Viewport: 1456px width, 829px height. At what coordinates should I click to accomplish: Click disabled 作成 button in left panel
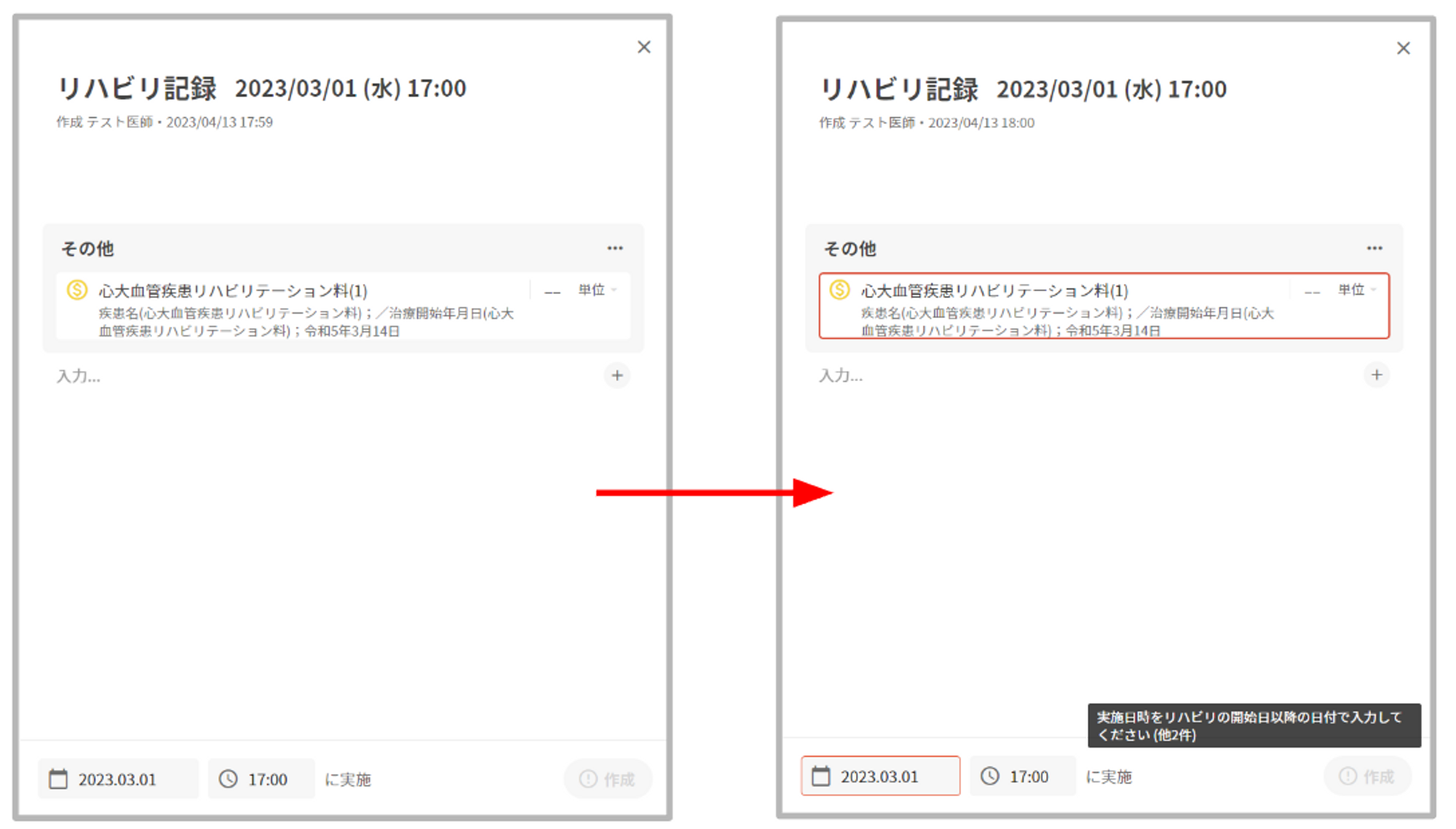click(x=608, y=780)
